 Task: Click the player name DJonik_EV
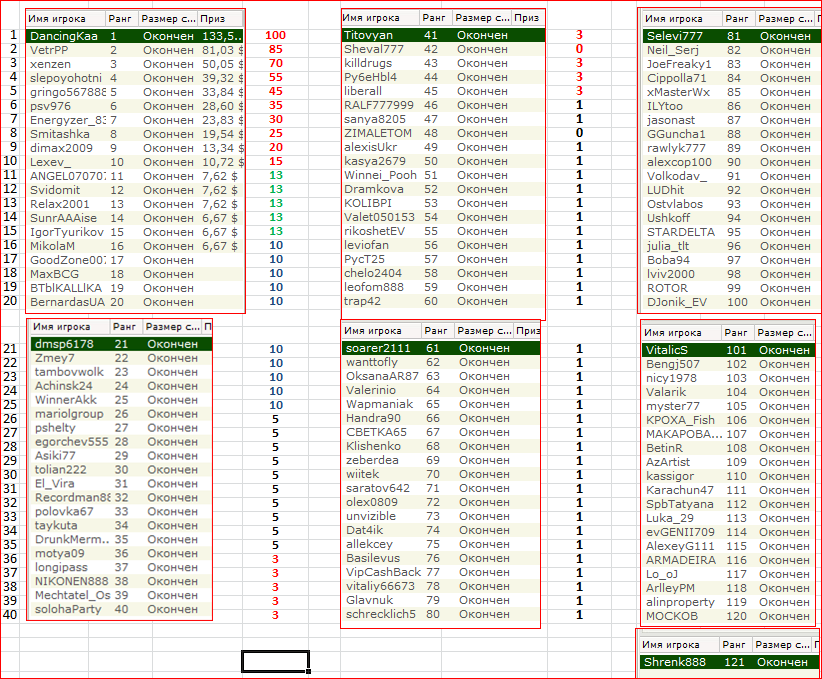pos(677,303)
